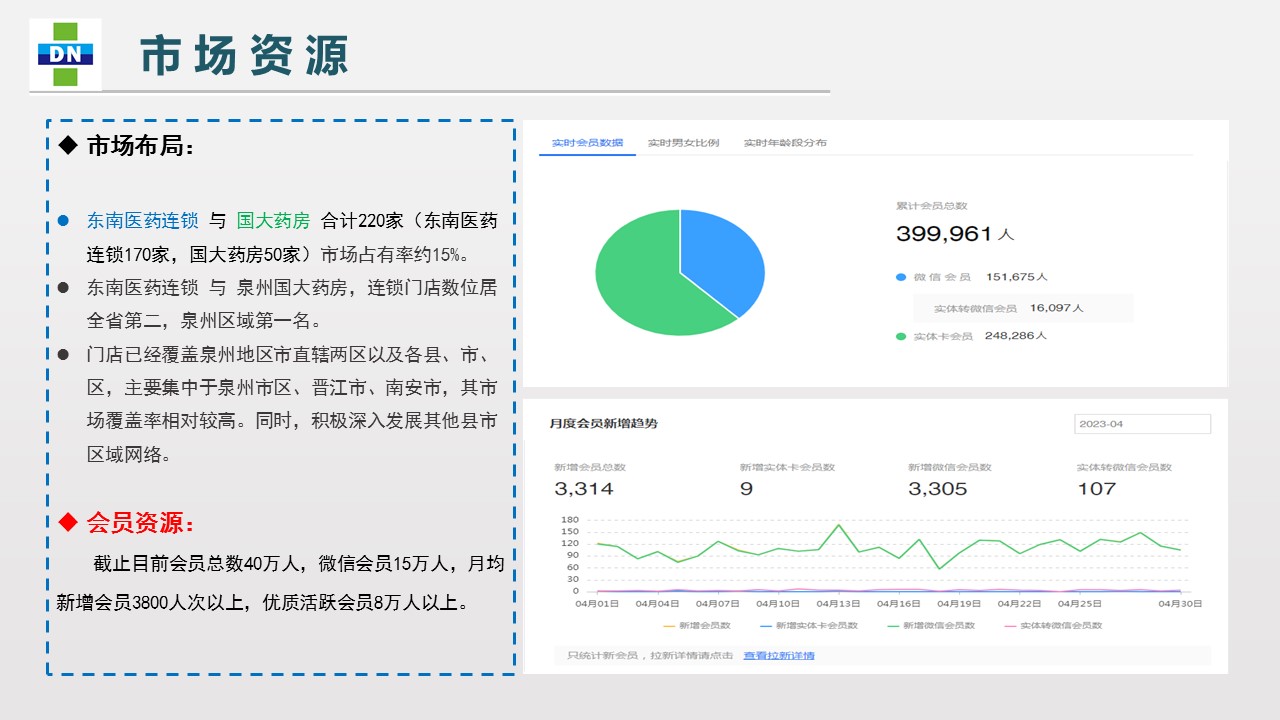Viewport: 1280px width, 720px height.
Task: Click the blue bullet dot before 东南医药连锁
Action: (x=63, y=220)
